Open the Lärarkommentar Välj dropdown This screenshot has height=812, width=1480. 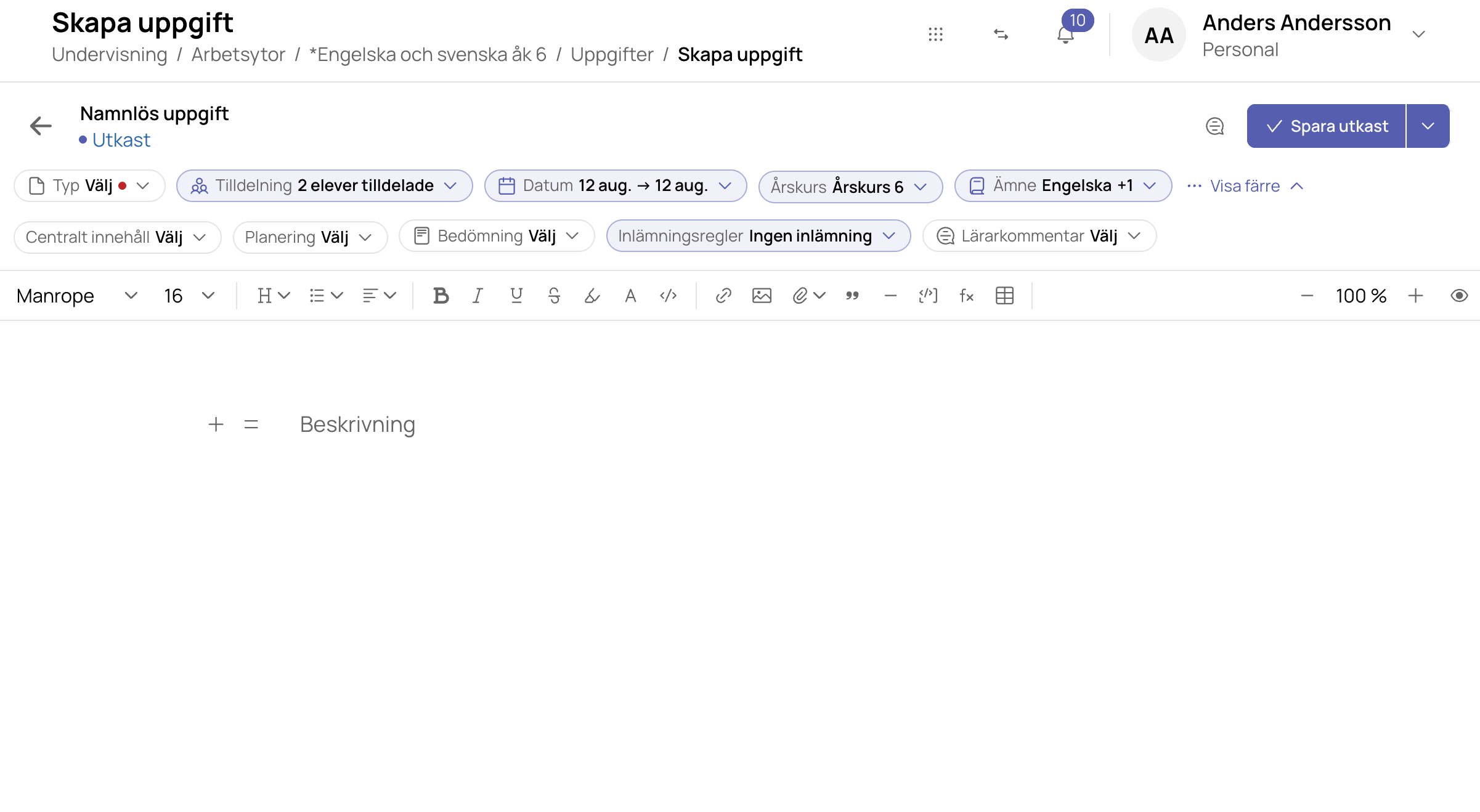(1039, 237)
